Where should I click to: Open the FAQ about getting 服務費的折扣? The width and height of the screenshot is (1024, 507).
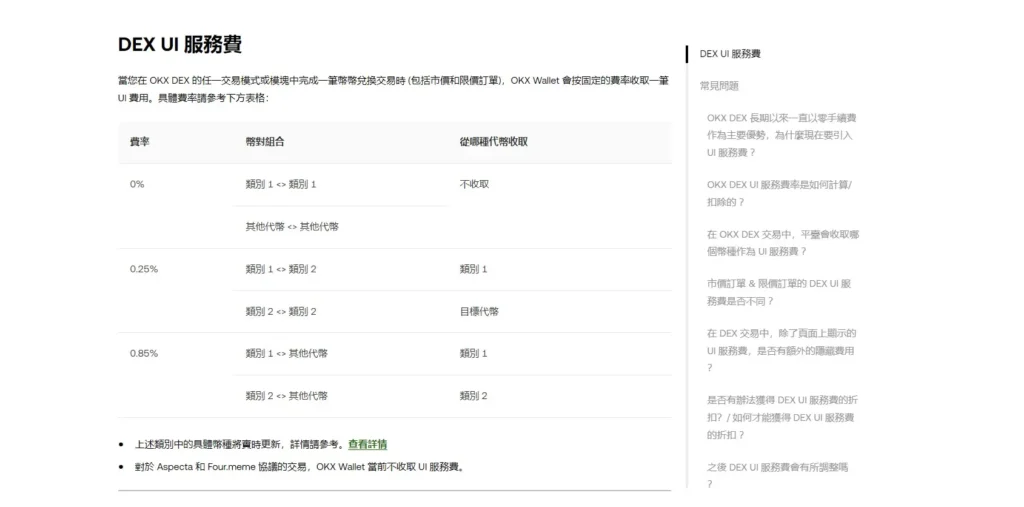pos(782,417)
